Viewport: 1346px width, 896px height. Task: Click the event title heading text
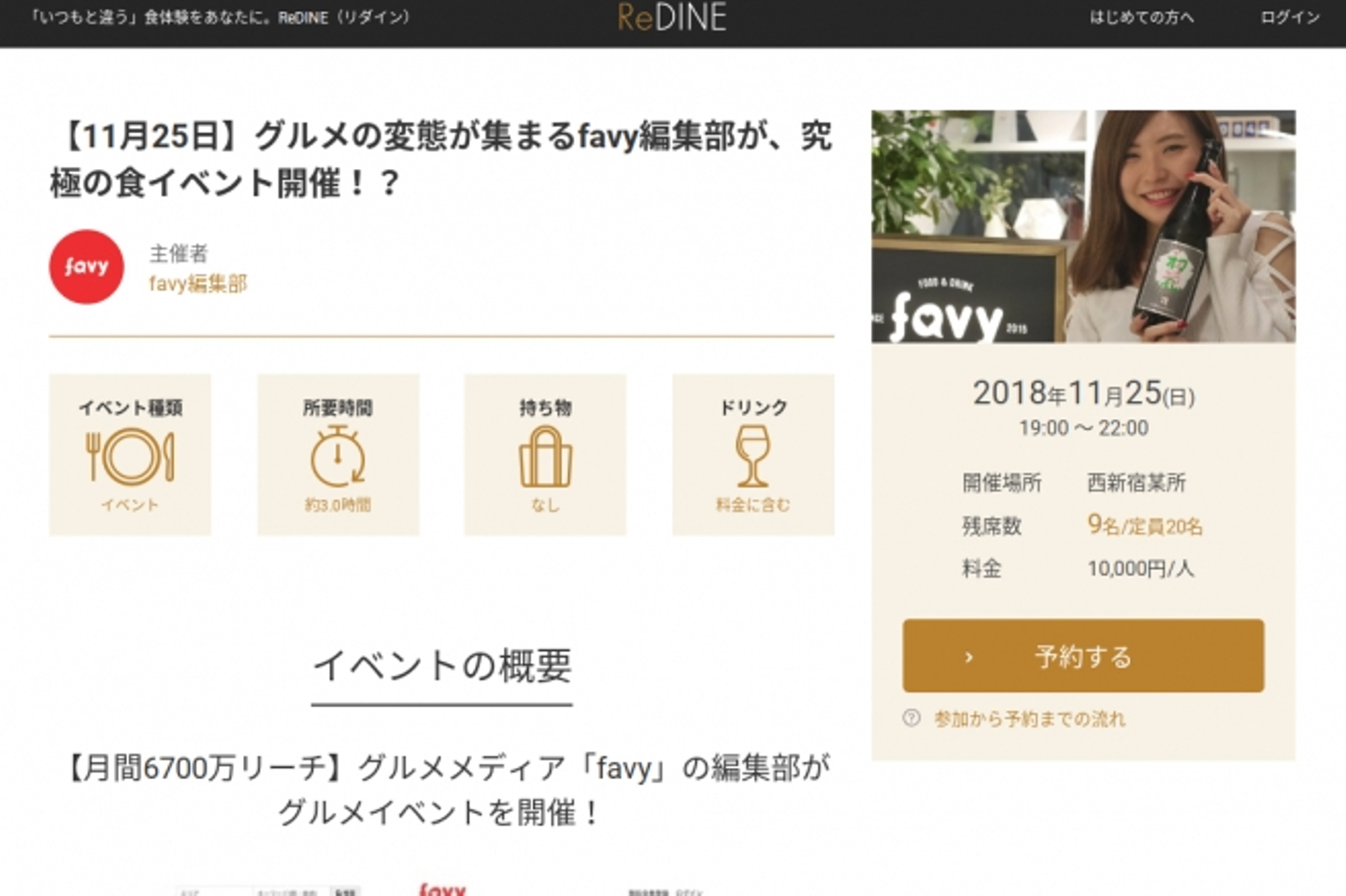[x=441, y=159]
